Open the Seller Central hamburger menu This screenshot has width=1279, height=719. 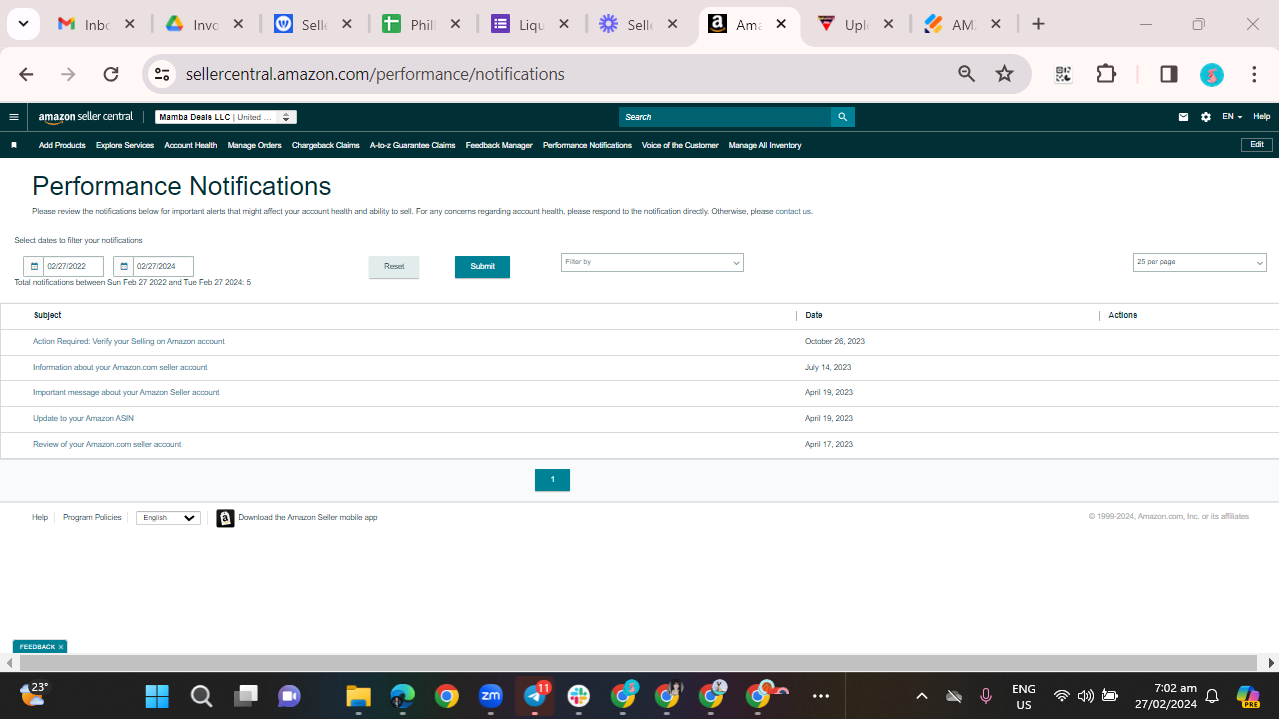tap(14, 117)
